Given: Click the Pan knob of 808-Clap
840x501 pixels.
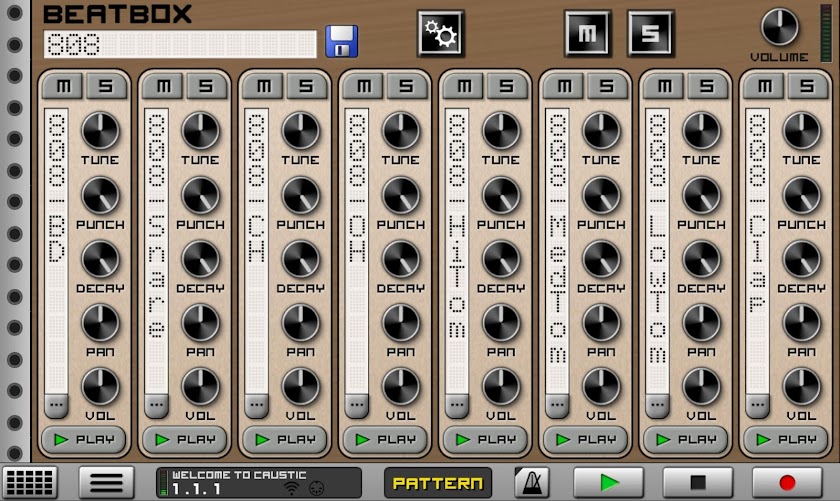Looking at the screenshot, I should [x=801, y=323].
